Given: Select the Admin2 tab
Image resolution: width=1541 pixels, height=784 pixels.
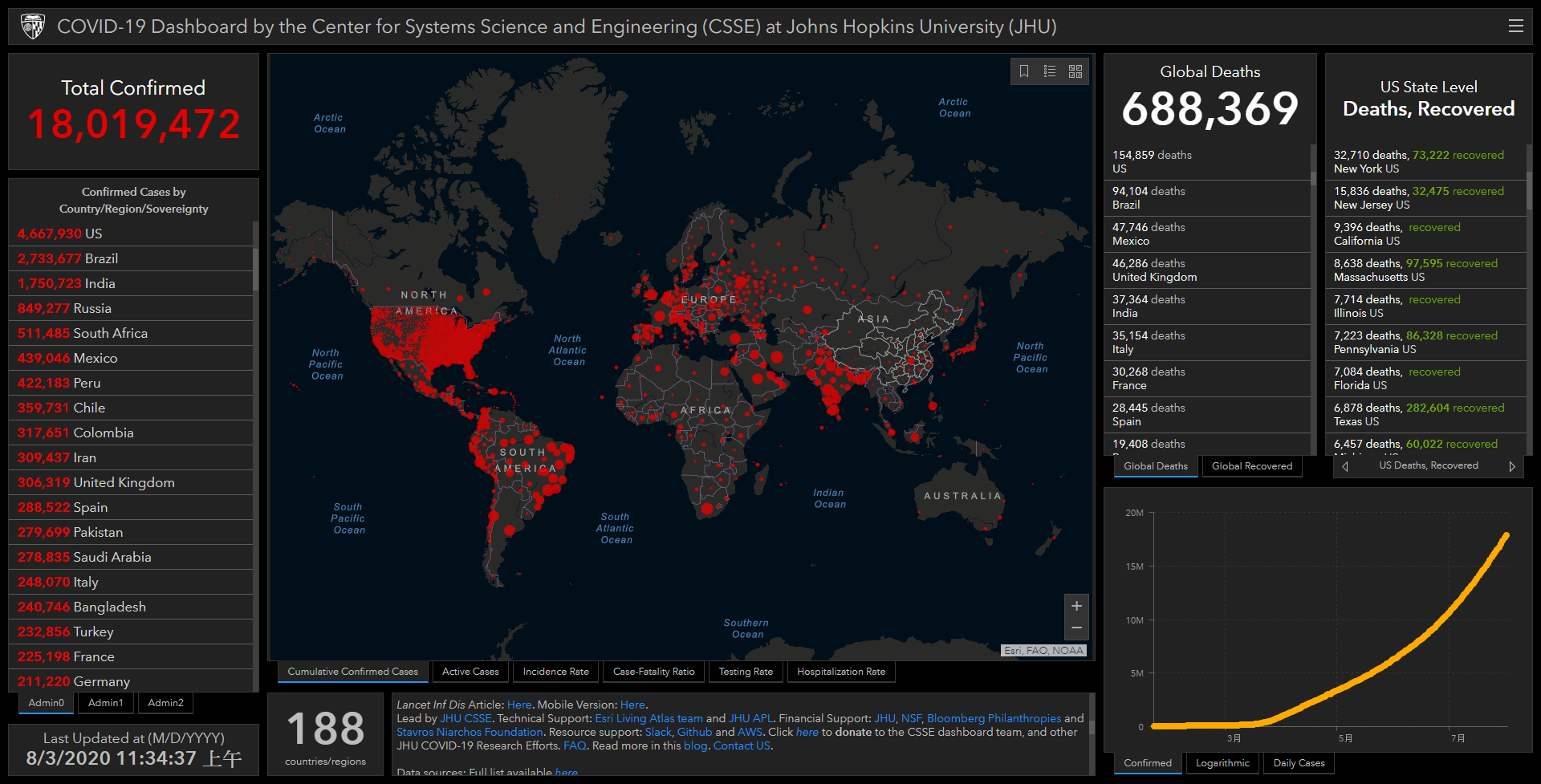Looking at the screenshot, I should (x=166, y=703).
